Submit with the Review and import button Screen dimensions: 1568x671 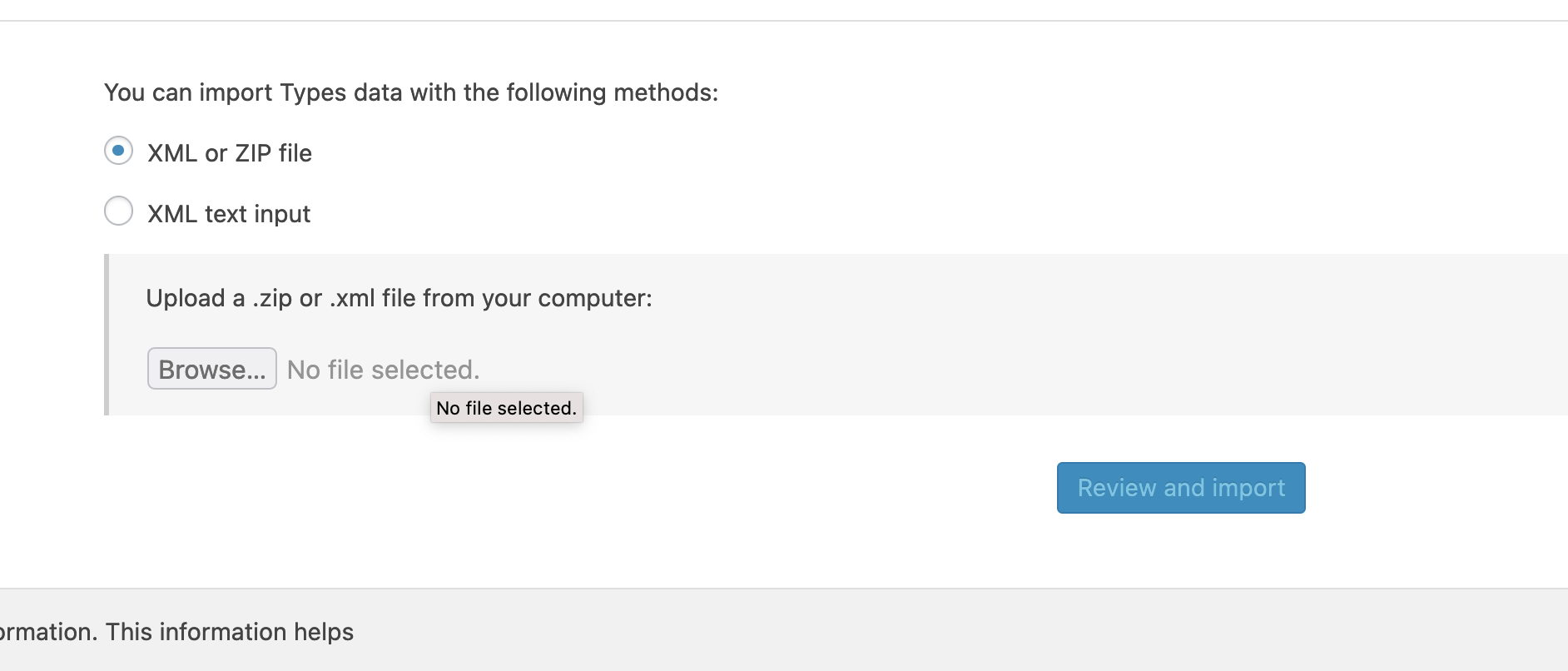coord(1181,488)
